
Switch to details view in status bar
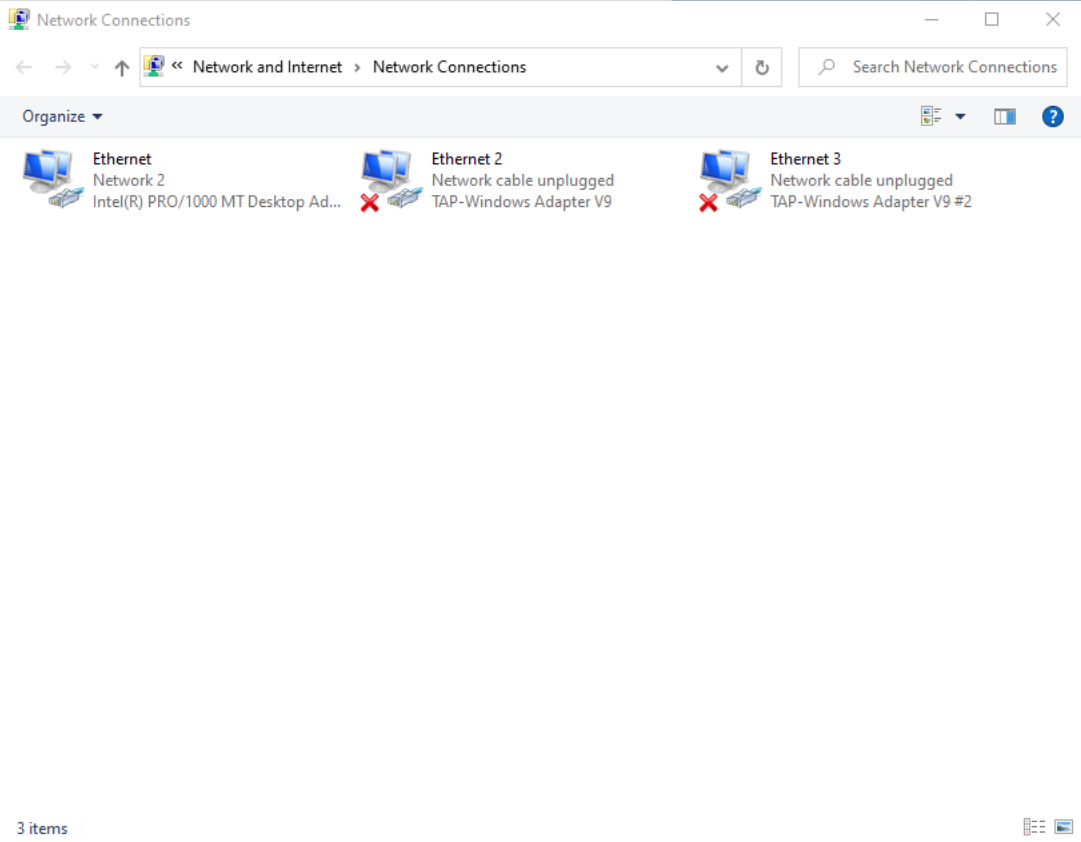point(1034,827)
